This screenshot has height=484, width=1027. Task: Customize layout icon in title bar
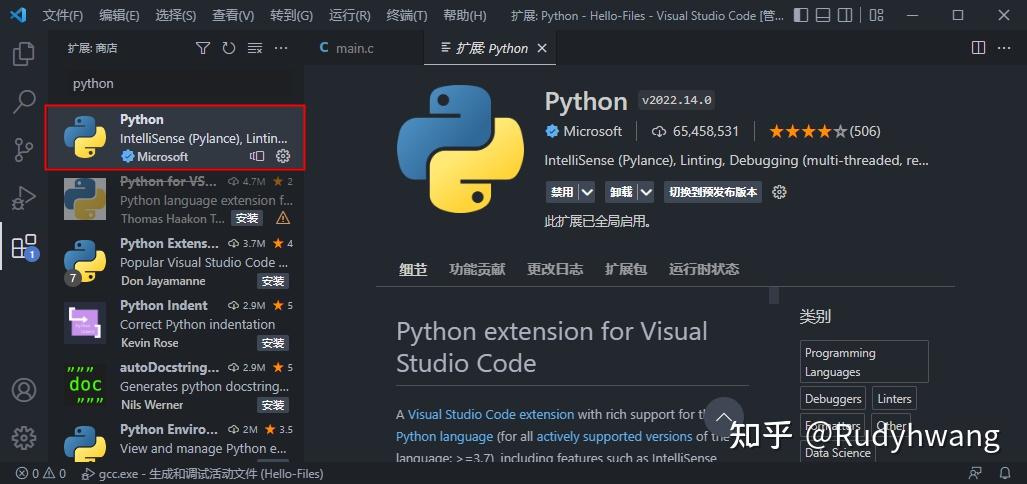coord(876,15)
